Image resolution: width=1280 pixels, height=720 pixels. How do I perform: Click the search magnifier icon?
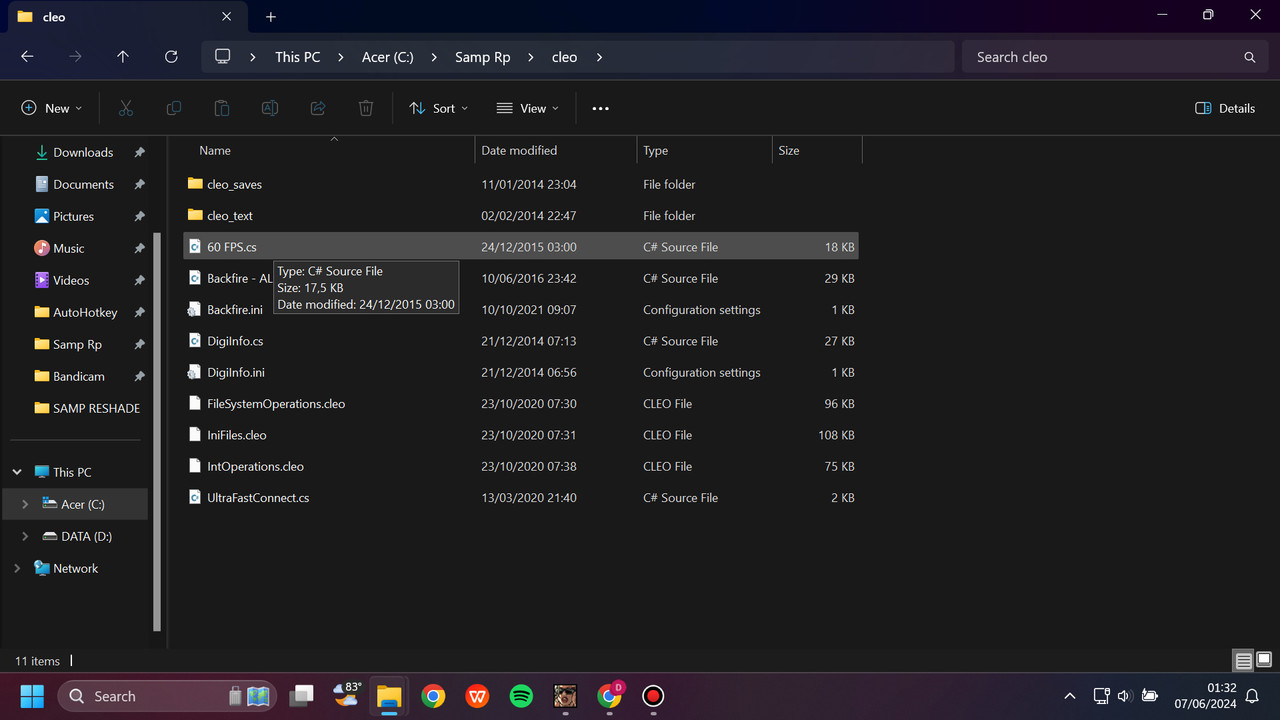[1249, 57]
